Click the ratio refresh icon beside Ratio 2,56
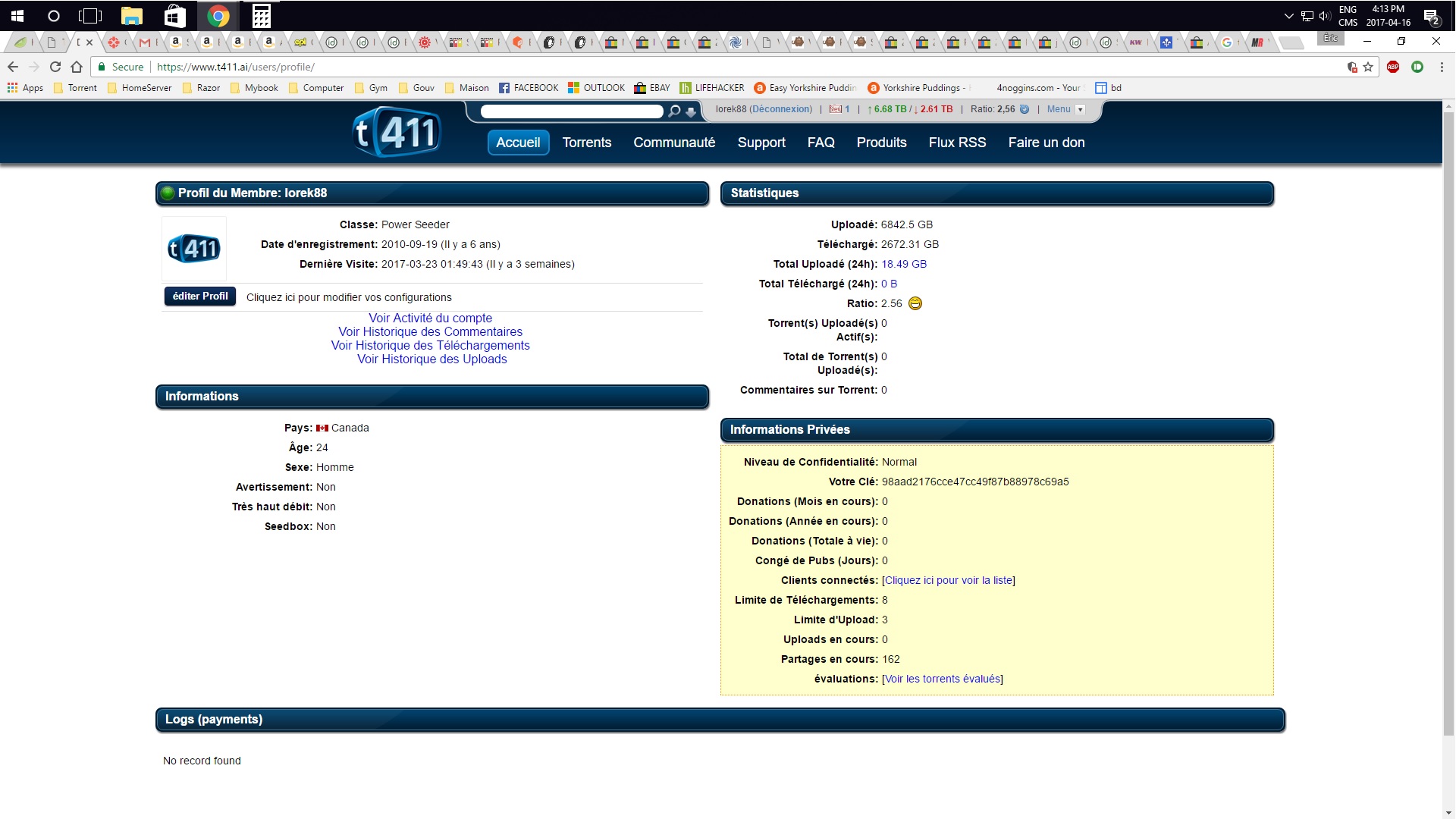 (x=1024, y=109)
